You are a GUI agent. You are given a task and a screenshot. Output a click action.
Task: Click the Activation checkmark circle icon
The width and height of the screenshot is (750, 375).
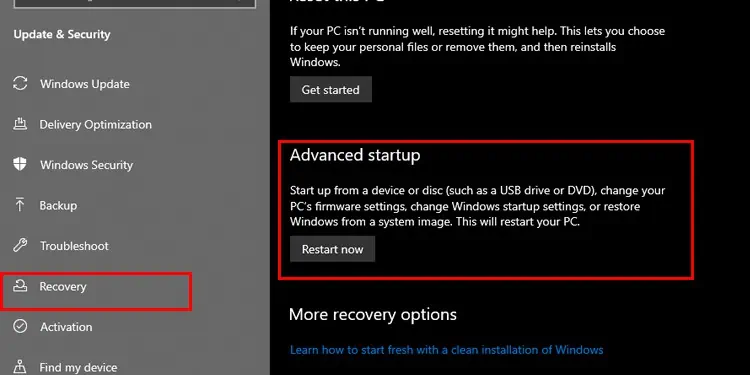20,326
